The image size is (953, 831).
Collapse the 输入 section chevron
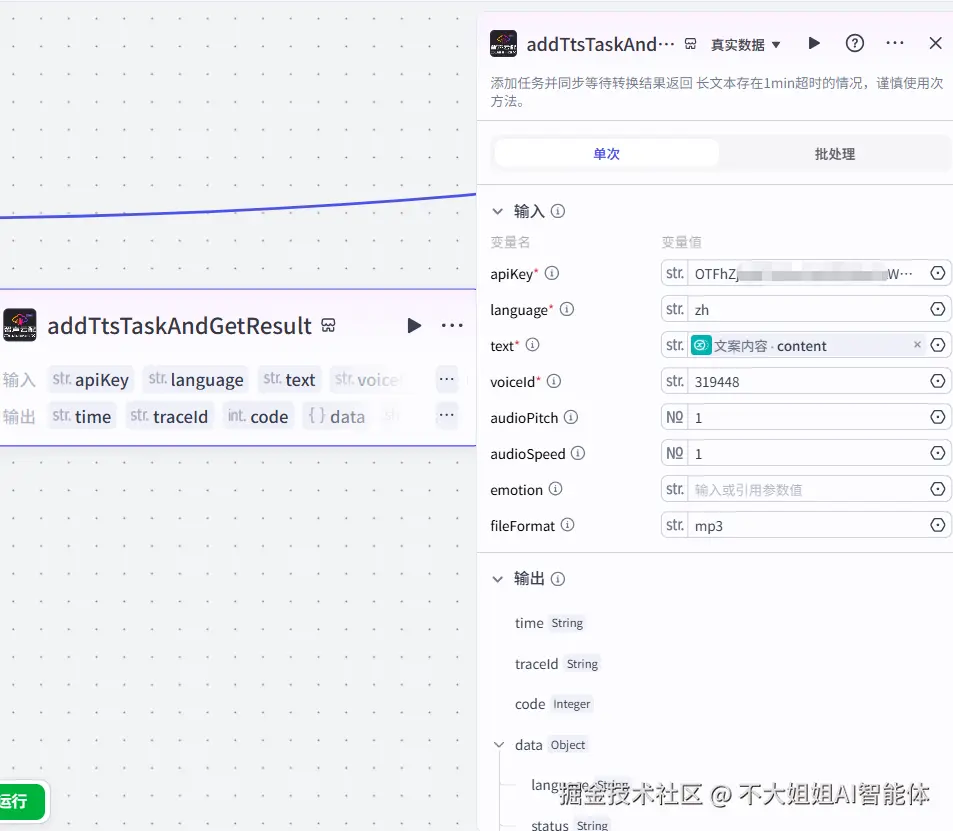(x=497, y=211)
